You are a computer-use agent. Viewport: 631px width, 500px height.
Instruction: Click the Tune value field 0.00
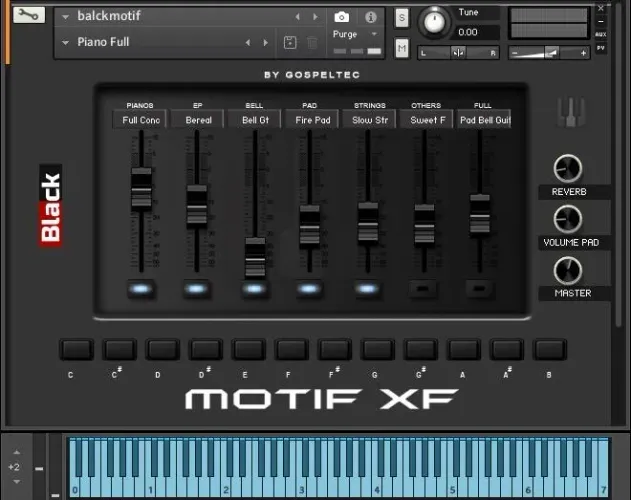click(477, 33)
